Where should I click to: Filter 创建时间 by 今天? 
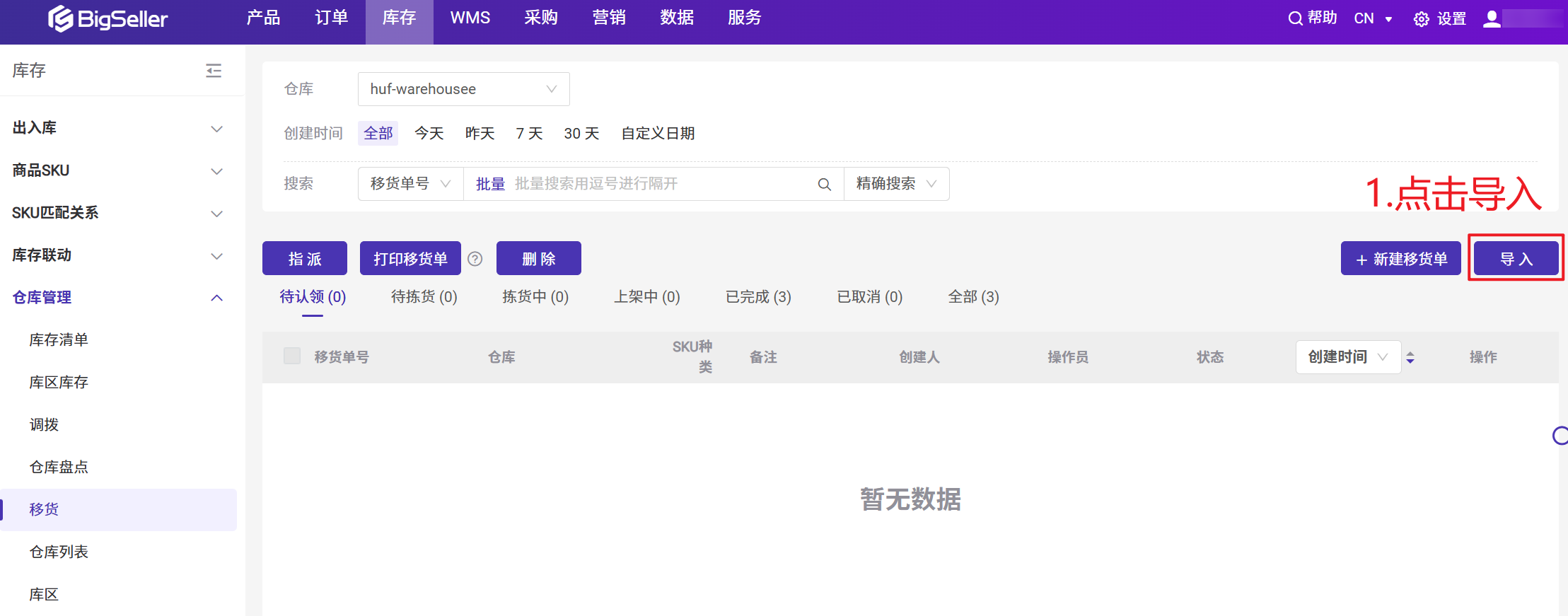[x=429, y=133]
